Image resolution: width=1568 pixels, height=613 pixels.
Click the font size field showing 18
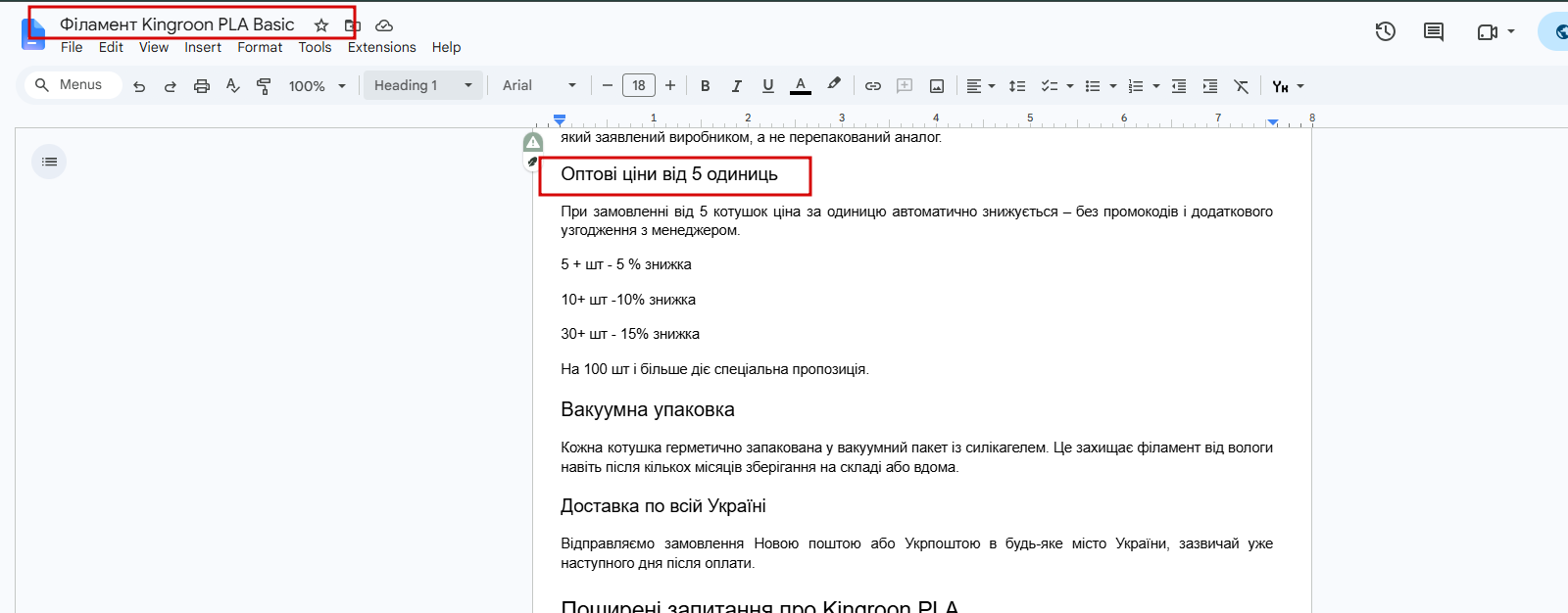pyautogui.click(x=639, y=85)
